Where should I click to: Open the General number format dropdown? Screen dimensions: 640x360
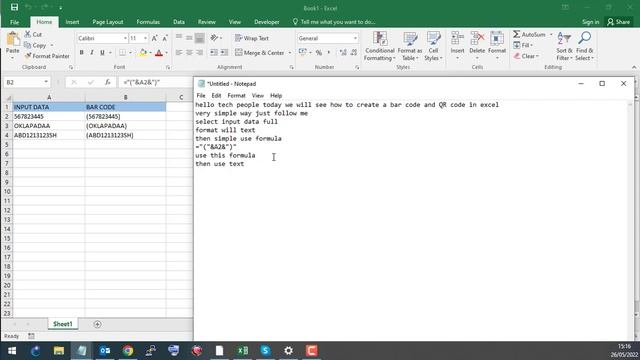click(355, 38)
